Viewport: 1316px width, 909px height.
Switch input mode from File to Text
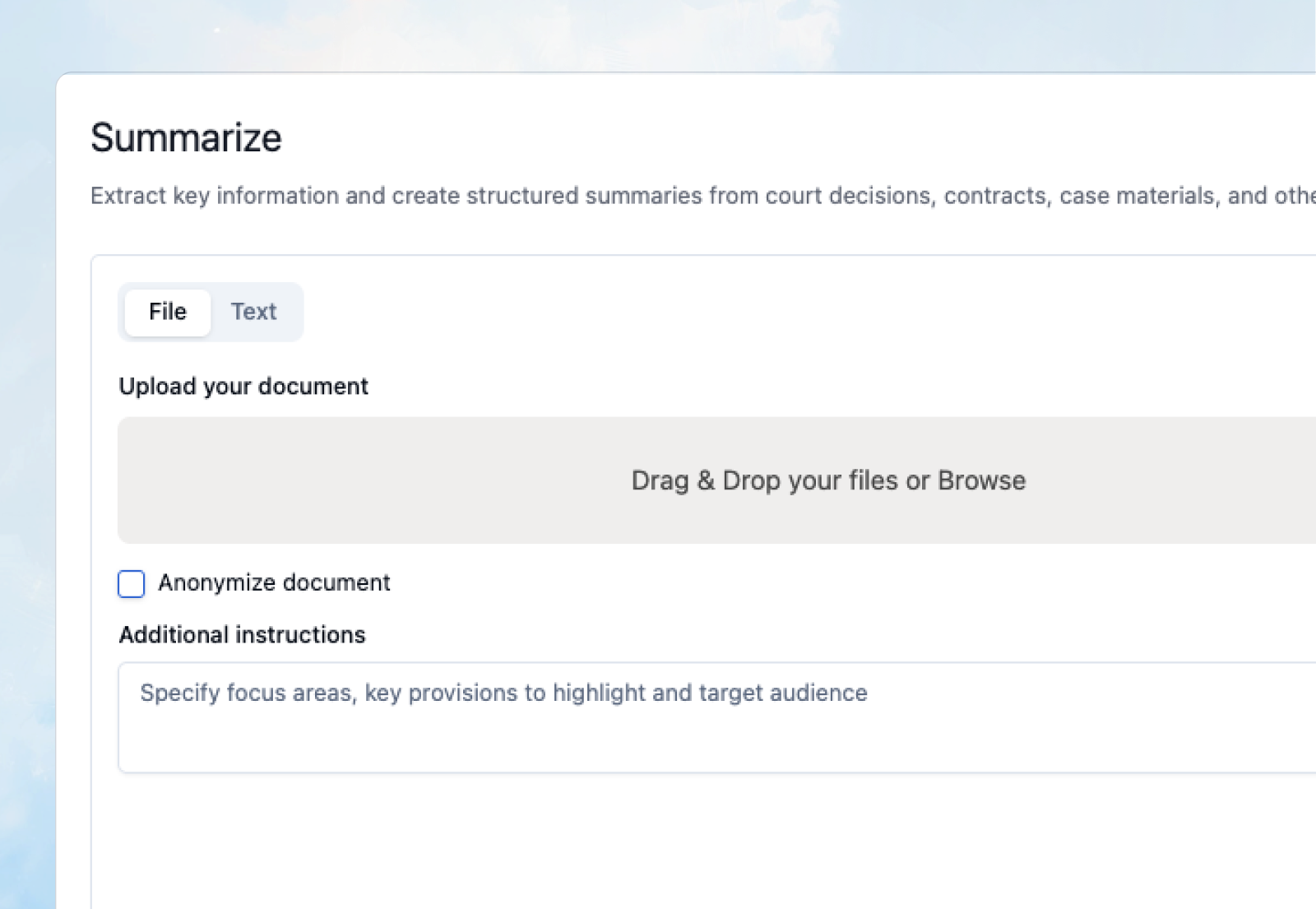coord(254,312)
